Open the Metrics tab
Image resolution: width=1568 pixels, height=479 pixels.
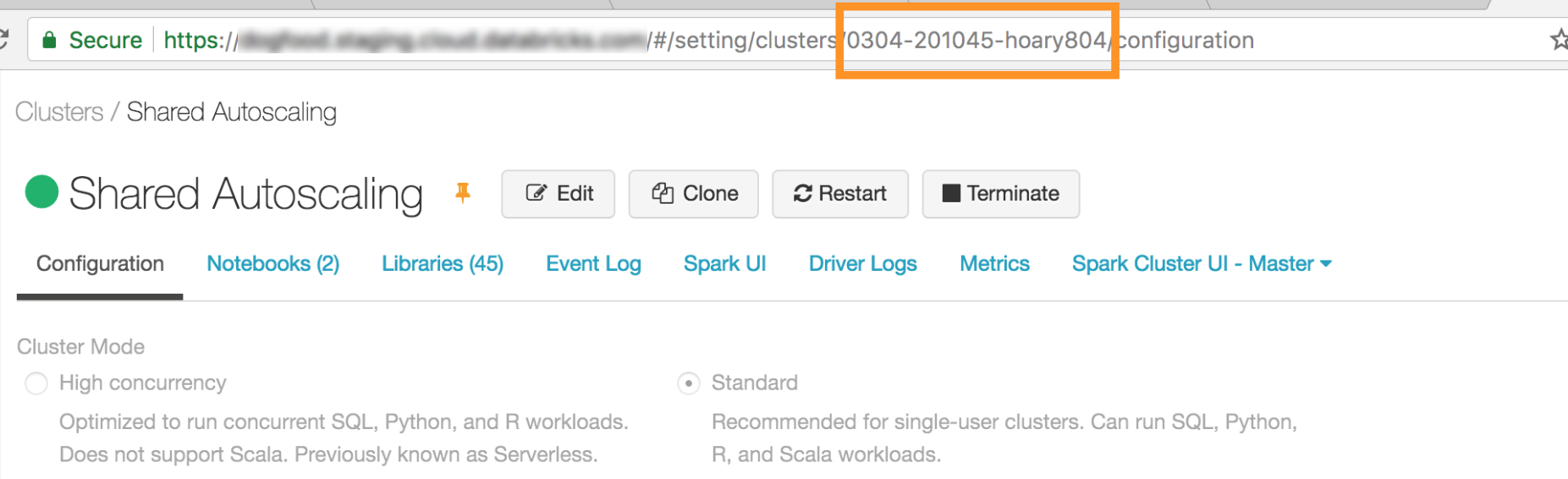994,264
